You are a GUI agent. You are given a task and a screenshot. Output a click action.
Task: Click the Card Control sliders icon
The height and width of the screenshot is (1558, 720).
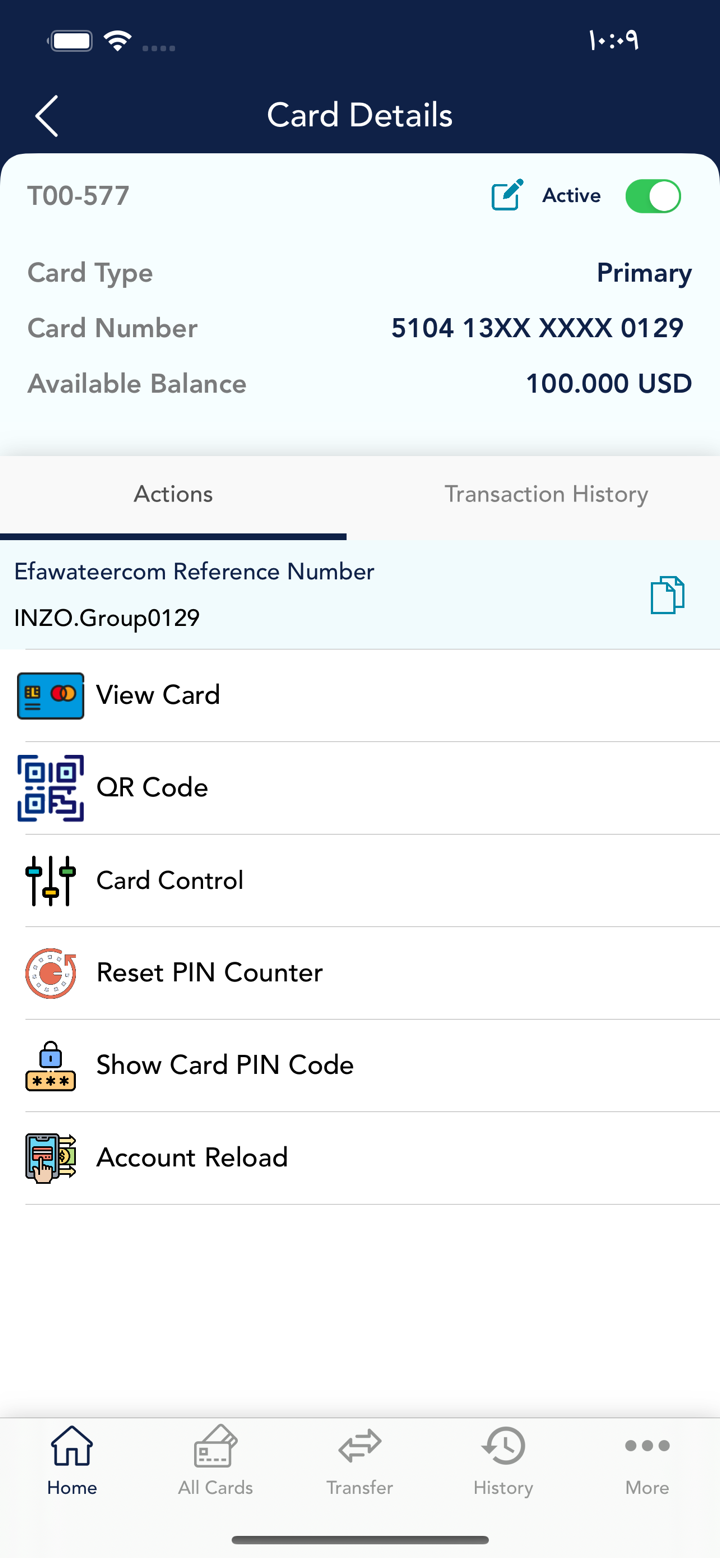(50, 881)
